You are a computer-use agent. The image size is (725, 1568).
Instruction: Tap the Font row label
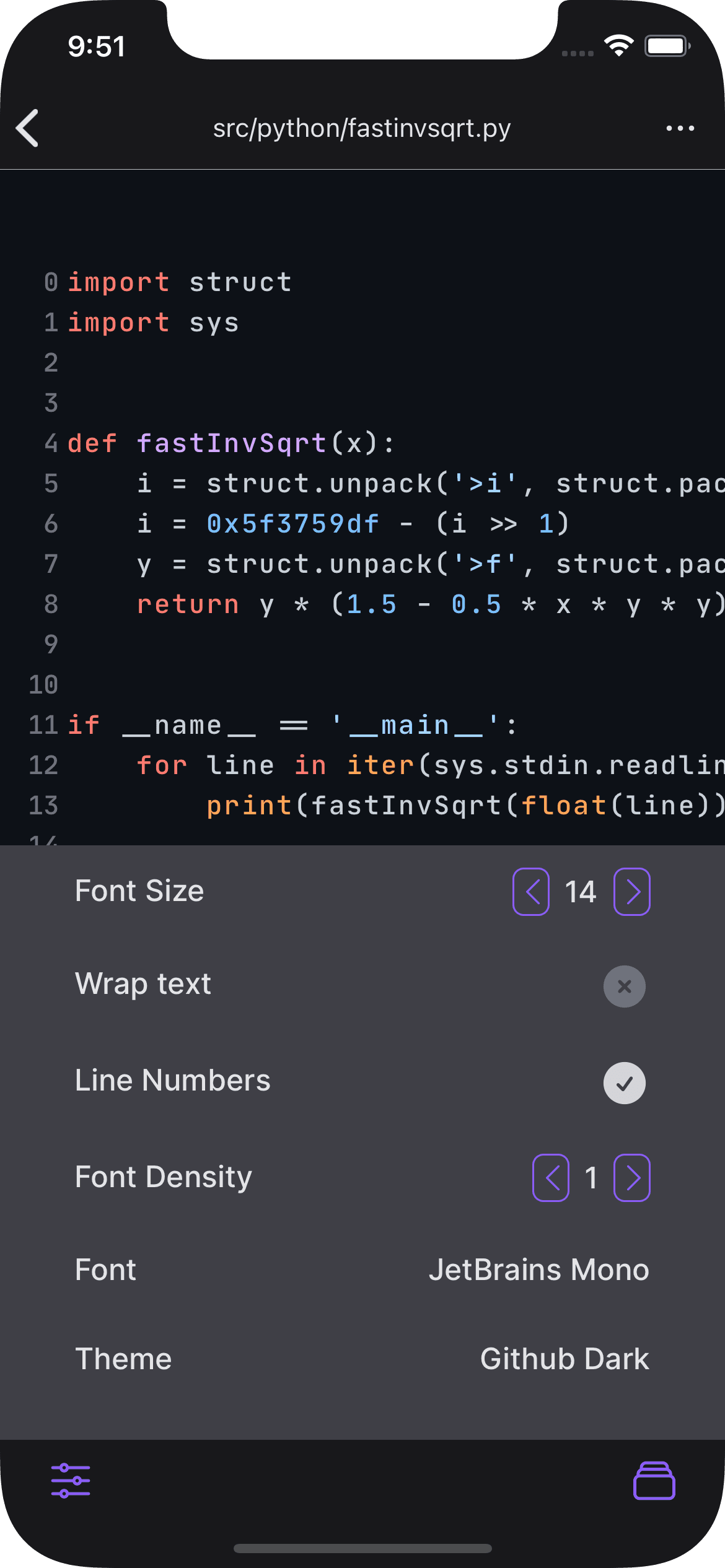pyautogui.click(x=105, y=1270)
